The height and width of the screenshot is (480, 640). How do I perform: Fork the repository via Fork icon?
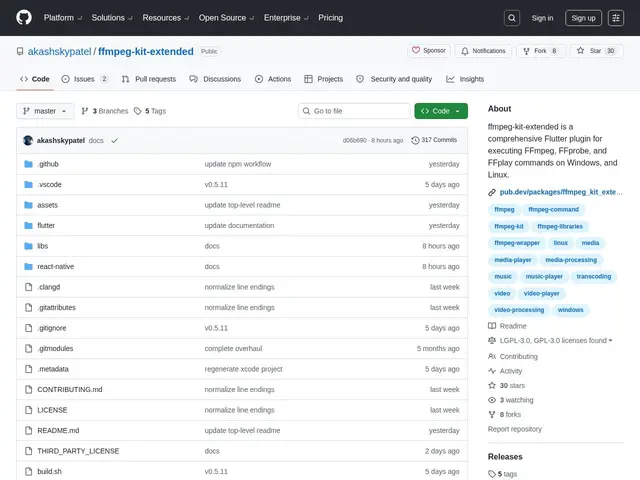526,51
